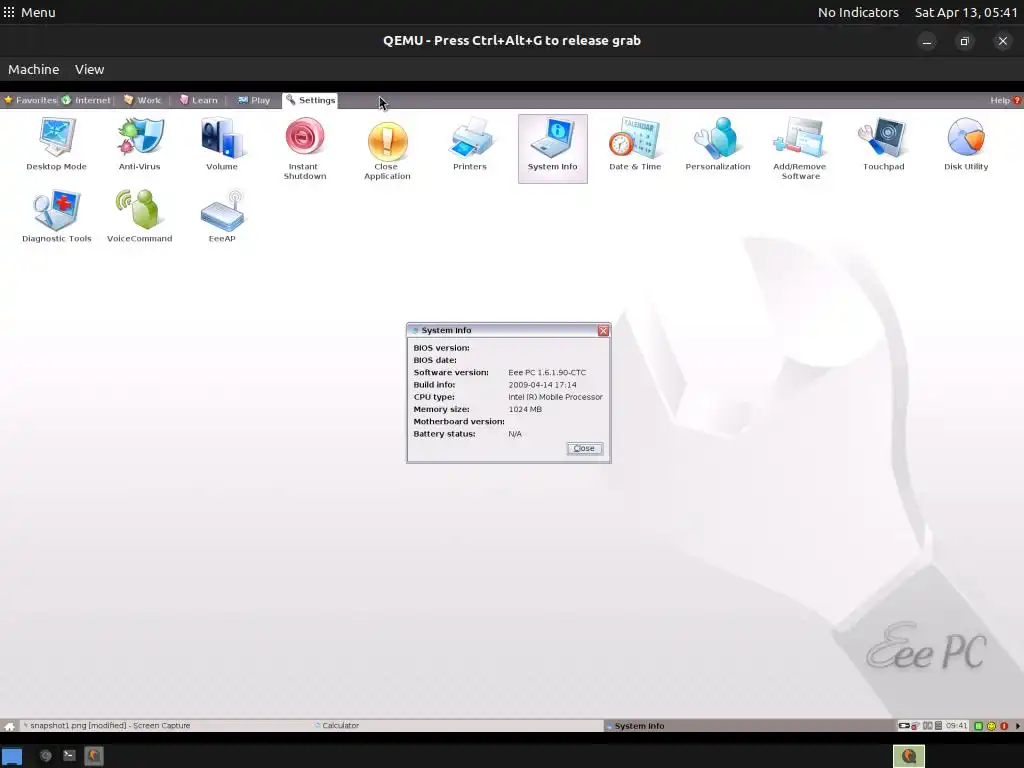
Task: Launch the Anti-Virus tool
Action: pos(139,144)
